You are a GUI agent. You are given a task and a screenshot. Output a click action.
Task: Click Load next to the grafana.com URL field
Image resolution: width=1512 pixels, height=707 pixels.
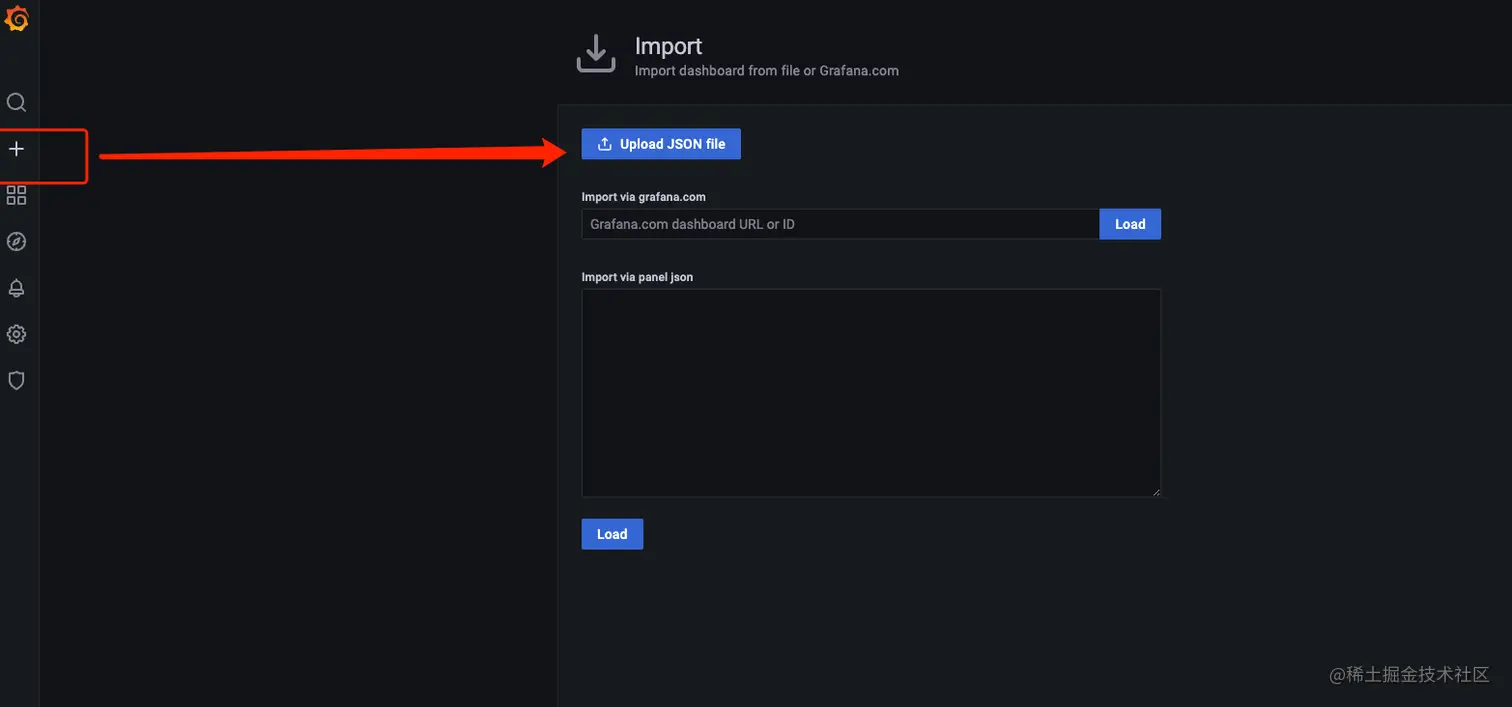click(1130, 224)
